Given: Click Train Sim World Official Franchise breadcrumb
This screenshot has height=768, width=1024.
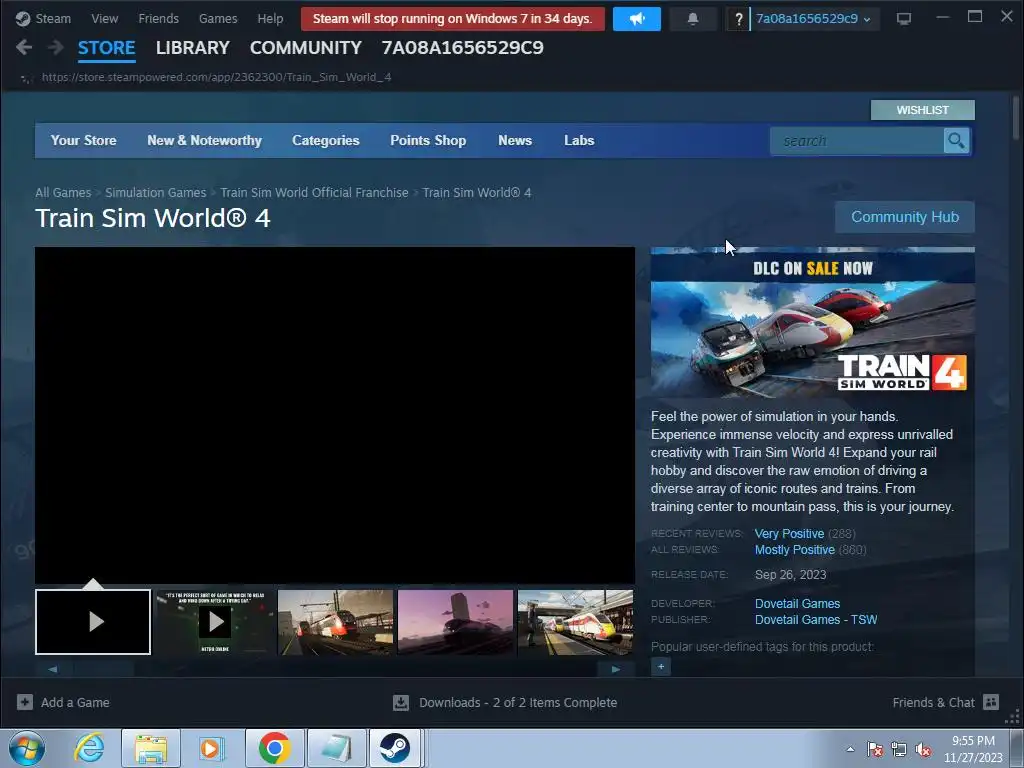Looking at the screenshot, I should (x=314, y=193).
